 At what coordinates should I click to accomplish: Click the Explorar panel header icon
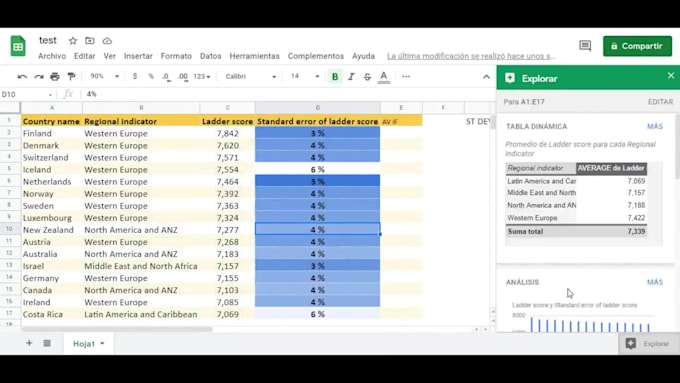pos(510,78)
